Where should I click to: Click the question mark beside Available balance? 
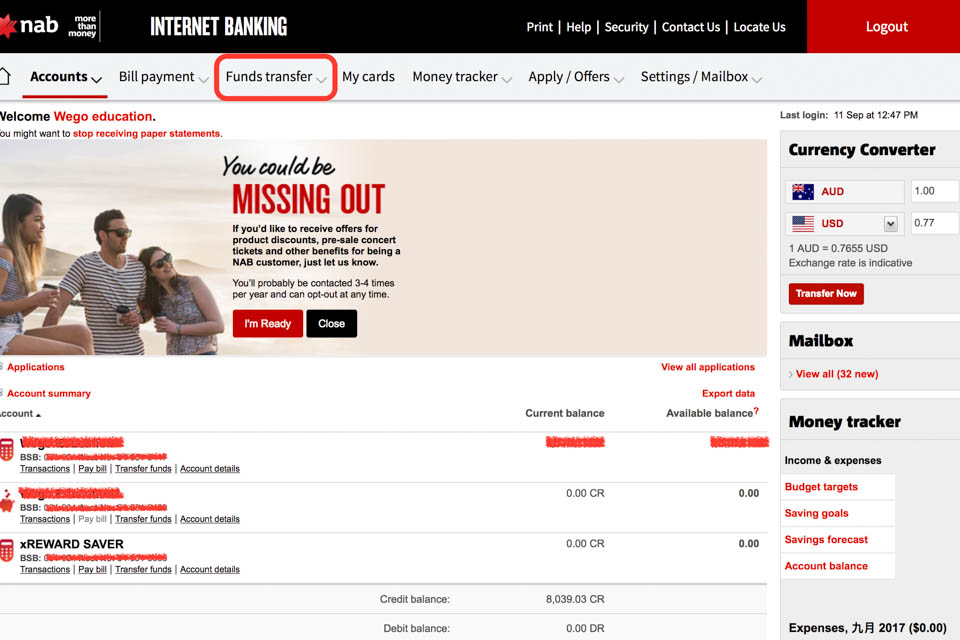pyautogui.click(x=756, y=411)
